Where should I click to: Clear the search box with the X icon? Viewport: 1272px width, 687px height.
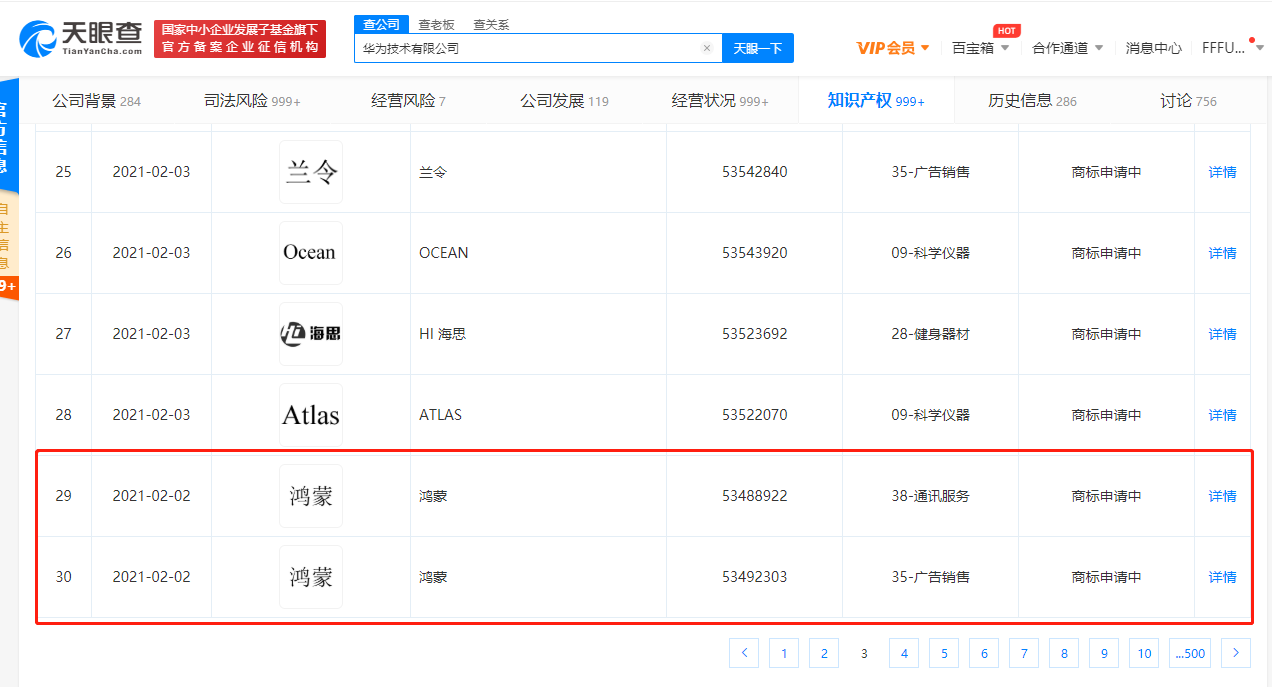[707, 48]
